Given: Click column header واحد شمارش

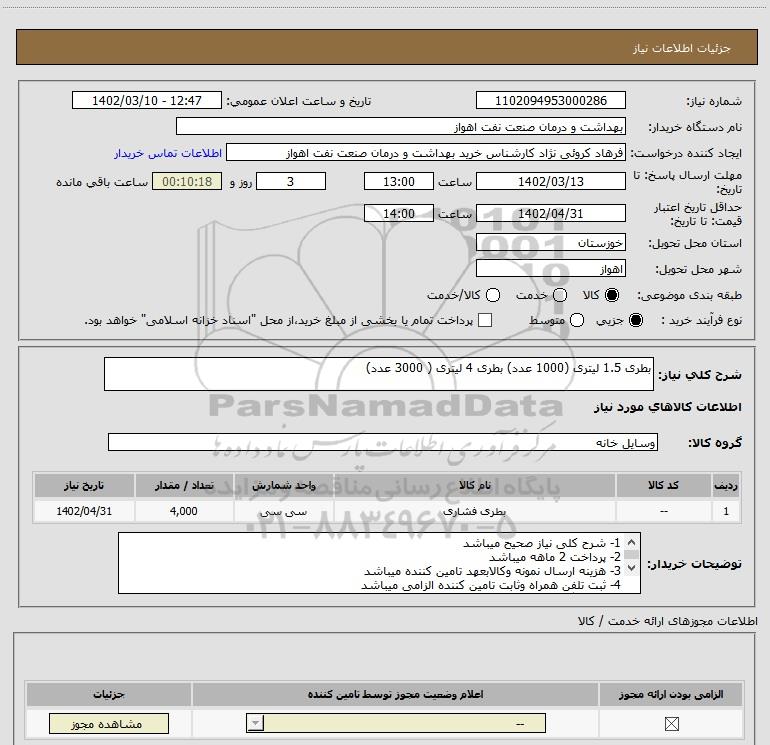Looking at the screenshot, I should click(x=283, y=485).
